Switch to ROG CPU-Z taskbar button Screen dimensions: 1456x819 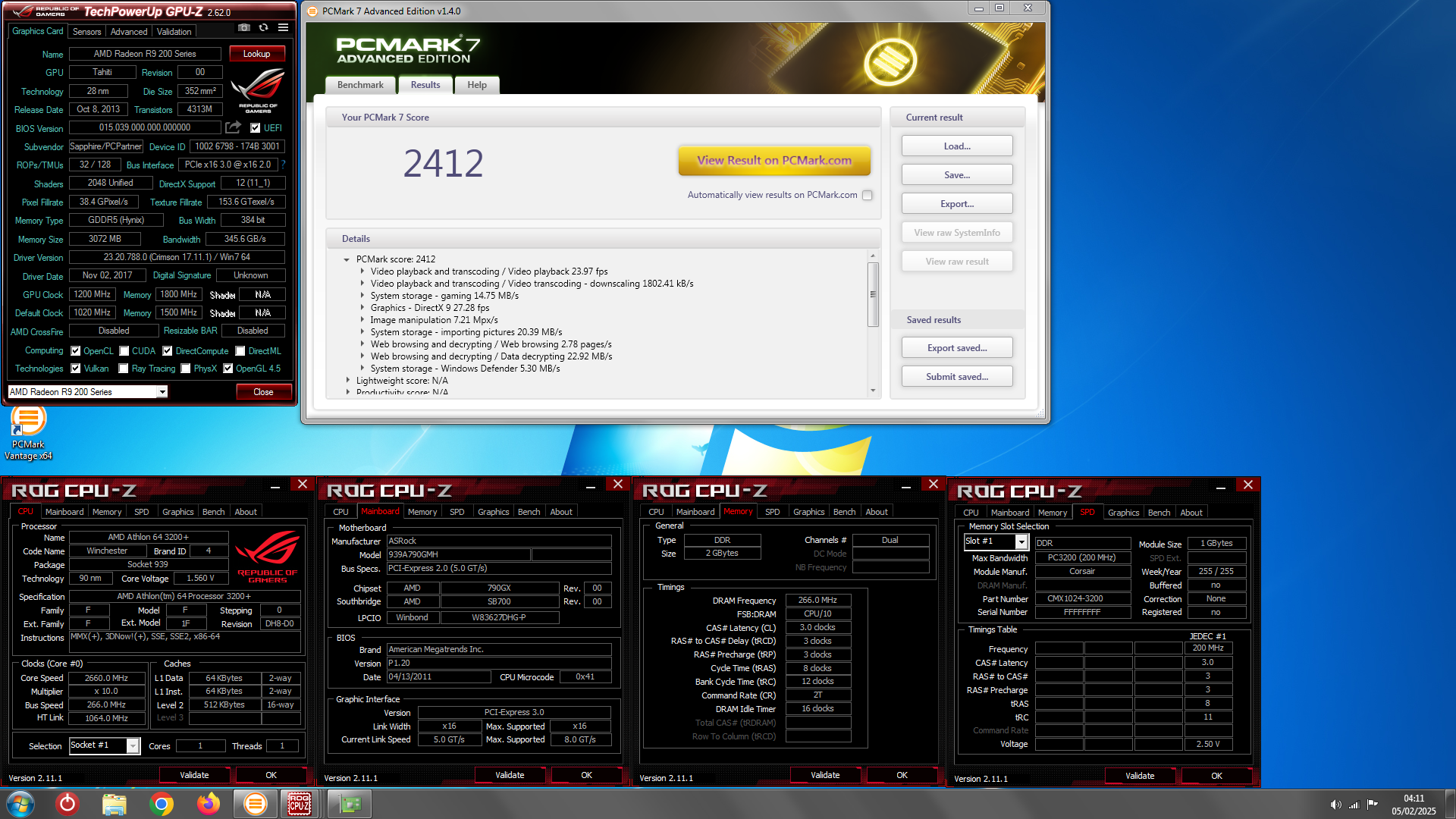pyautogui.click(x=300, y=804)
